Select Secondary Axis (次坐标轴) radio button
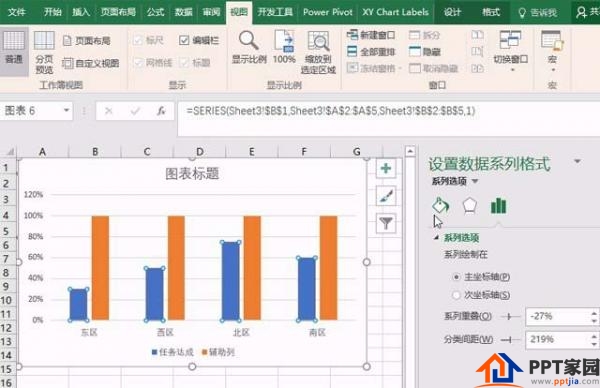This screenshot has height=388, width=600. (x=456, y=295)
